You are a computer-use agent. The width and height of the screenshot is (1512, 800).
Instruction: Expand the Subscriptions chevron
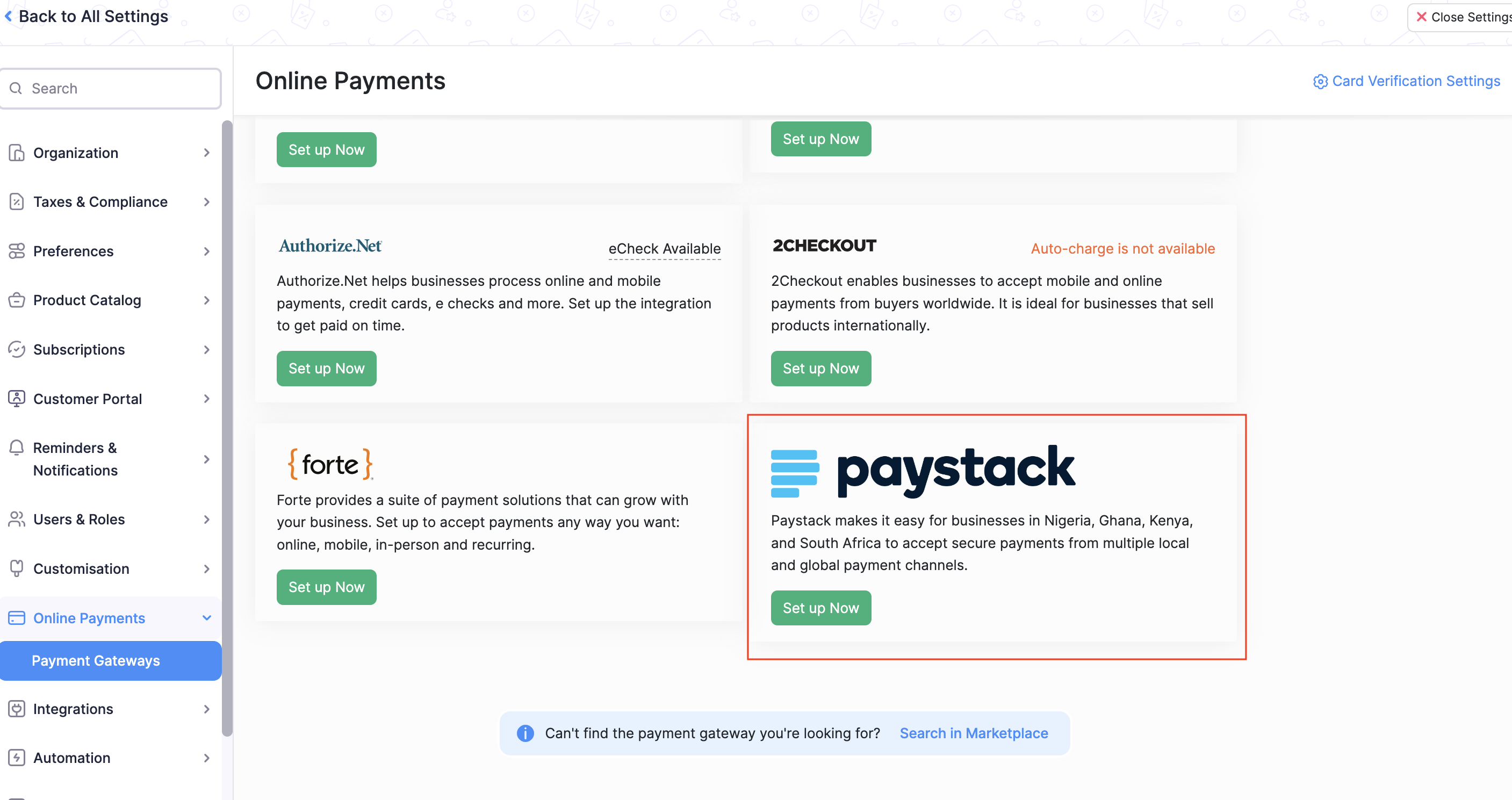pos(207,349)
